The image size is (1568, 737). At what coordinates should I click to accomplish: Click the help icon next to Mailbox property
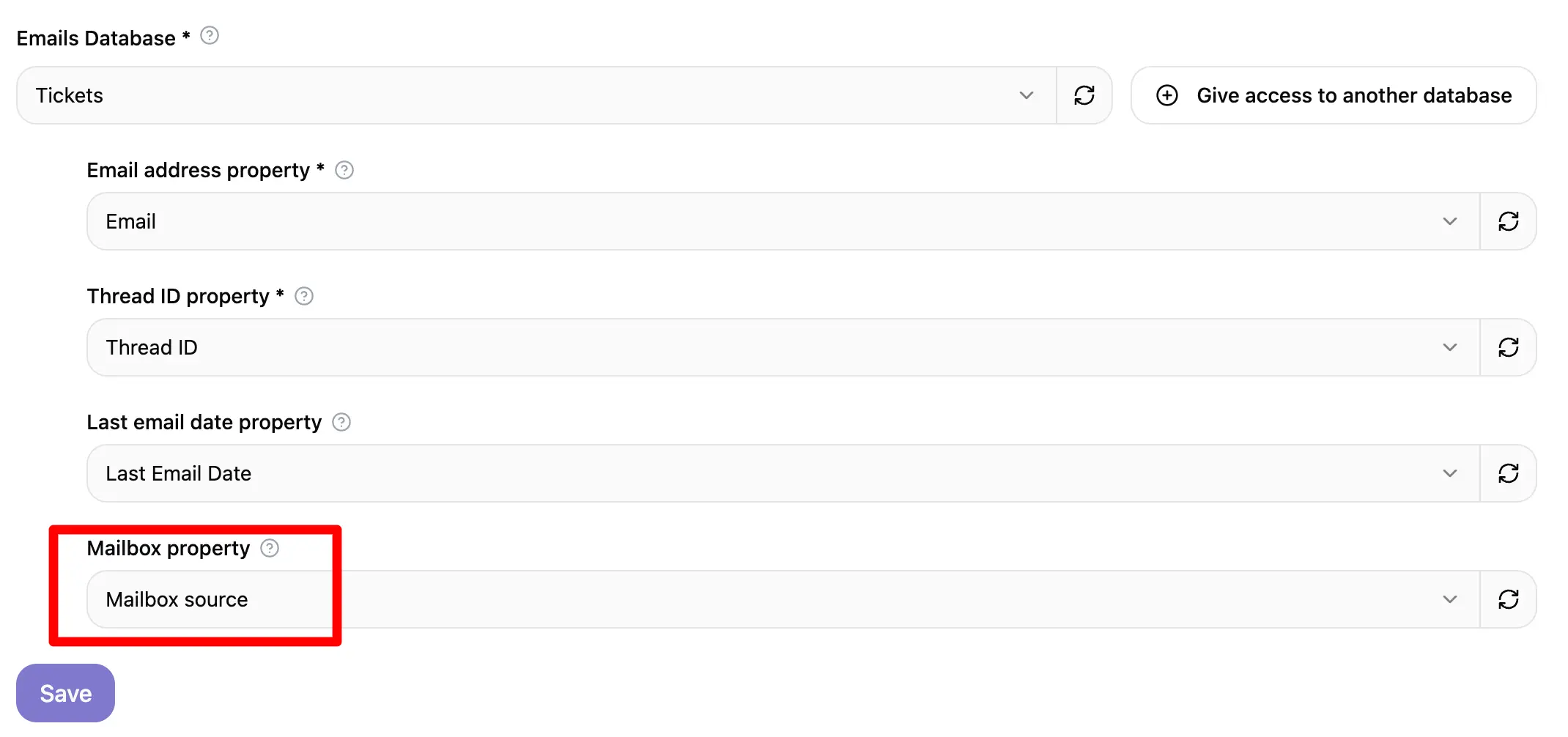tap(269, 547)
